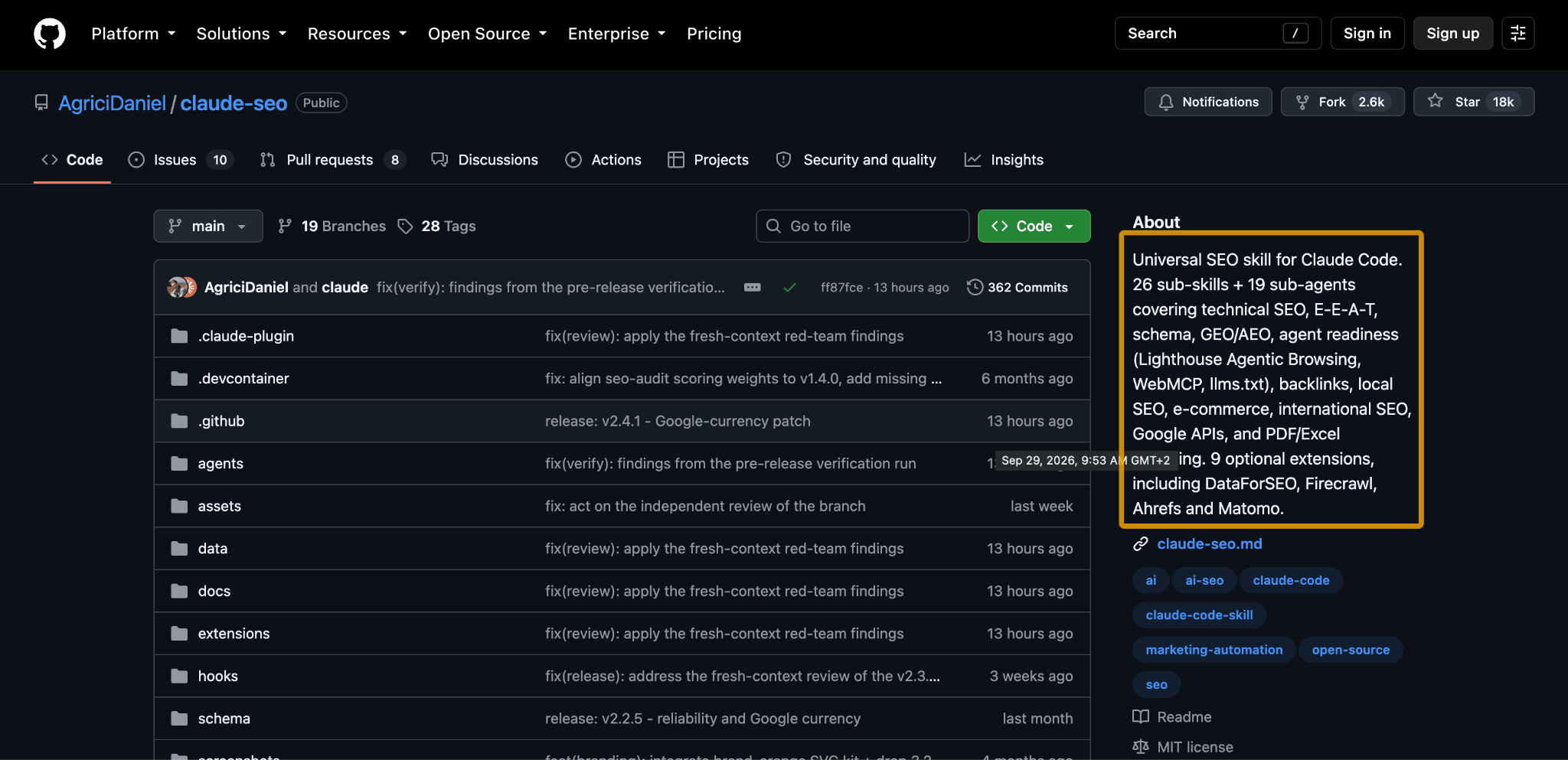The image size is (1568, 760).
Task: Click the folder icon for data
Action: tap(179, 549)
